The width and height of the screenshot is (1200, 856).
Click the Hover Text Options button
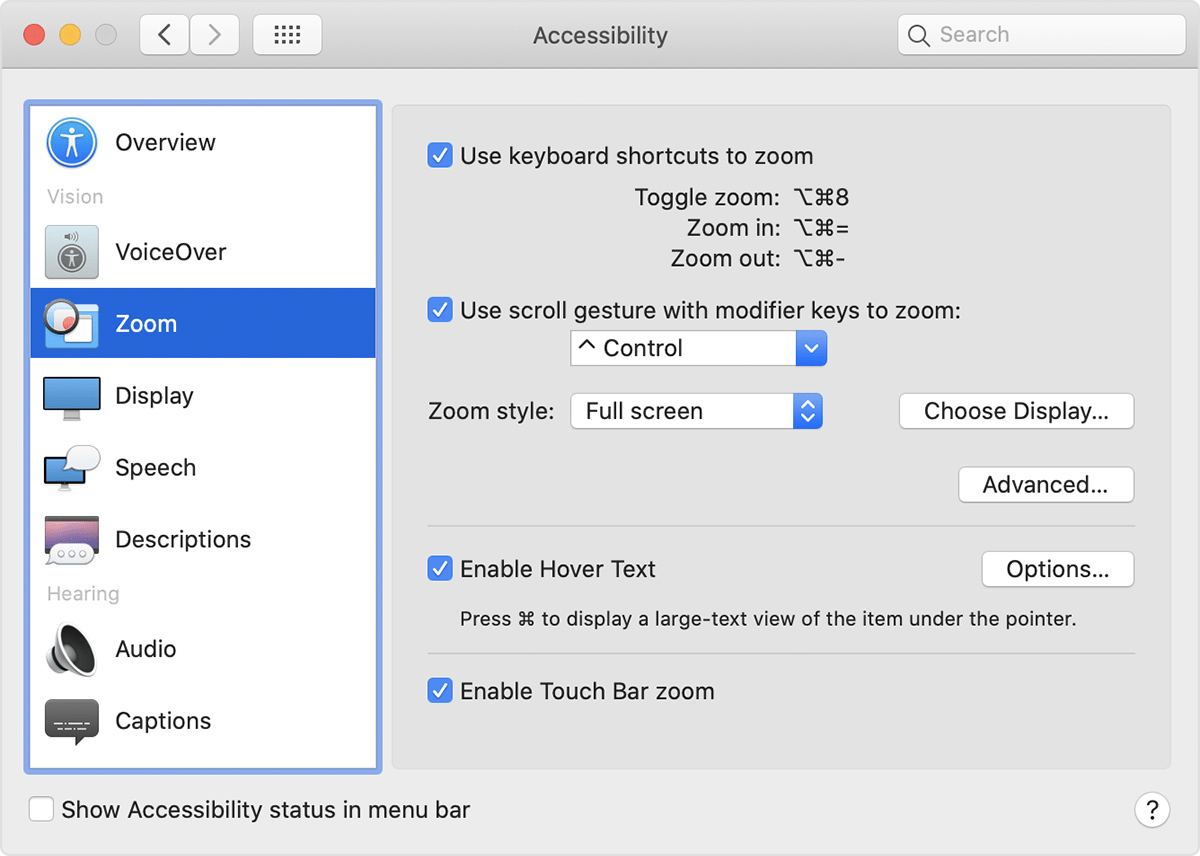1057,569
